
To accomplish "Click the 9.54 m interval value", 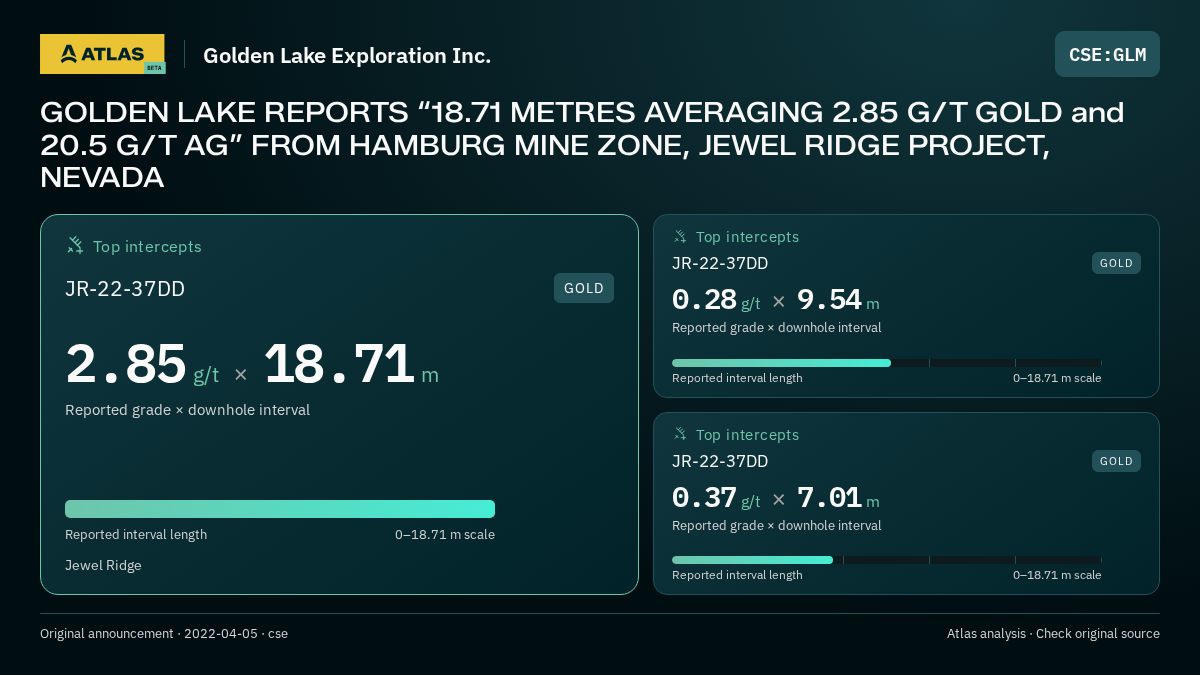I will pos(838,300).
